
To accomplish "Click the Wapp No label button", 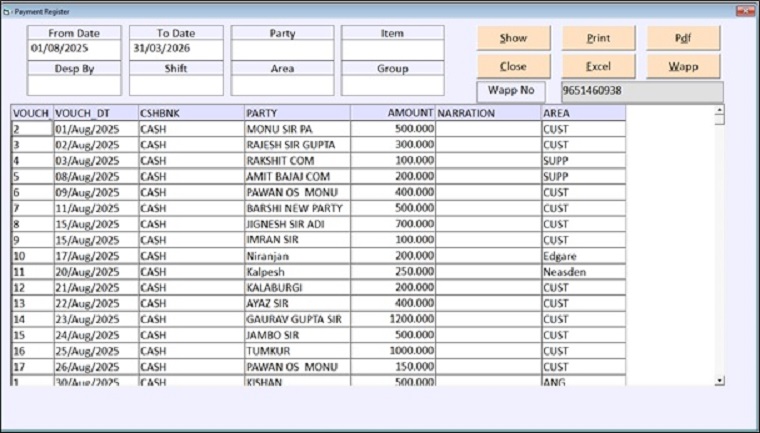I will click(x=511, y=91).
